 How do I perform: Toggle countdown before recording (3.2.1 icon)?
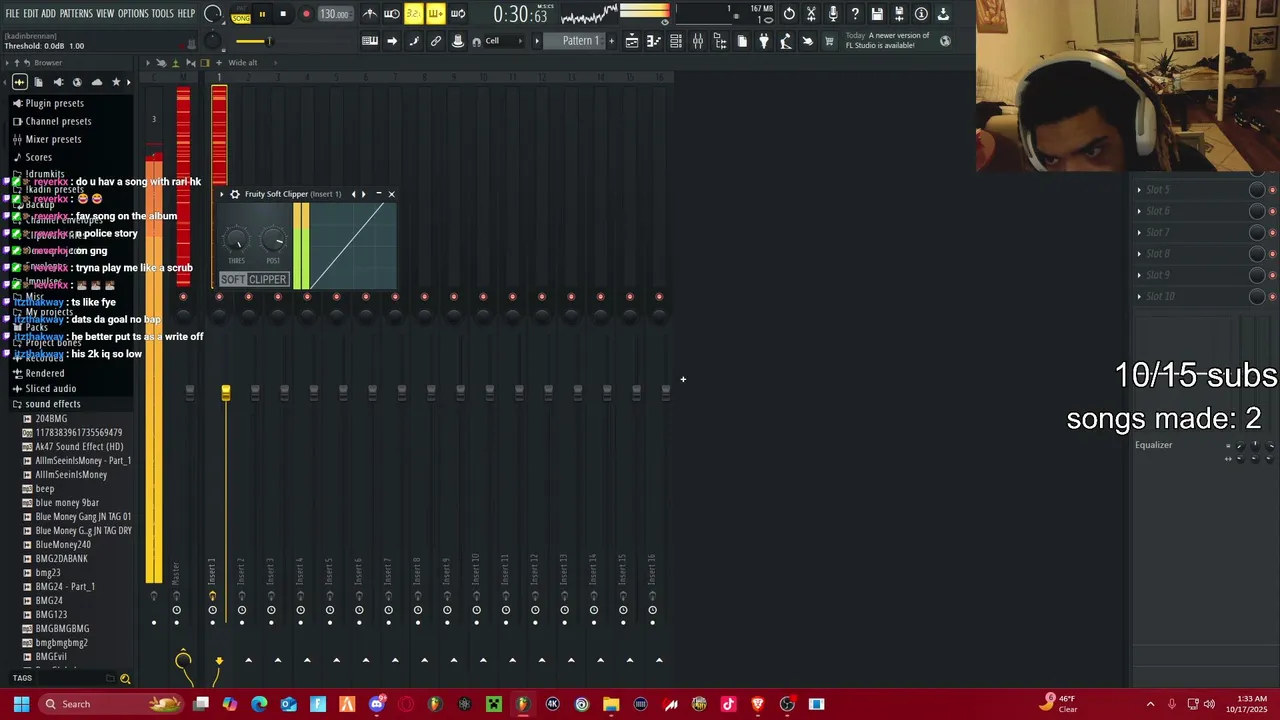414,14
